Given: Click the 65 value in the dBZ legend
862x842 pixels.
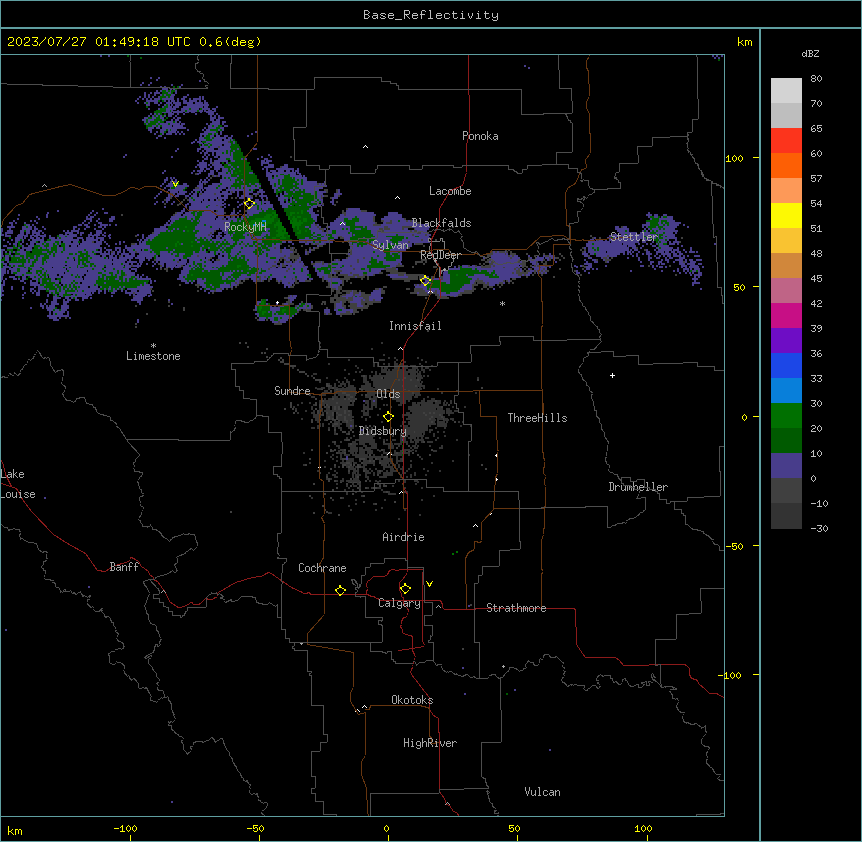Looking at the screenshot, I should click(x=816, y=128).
